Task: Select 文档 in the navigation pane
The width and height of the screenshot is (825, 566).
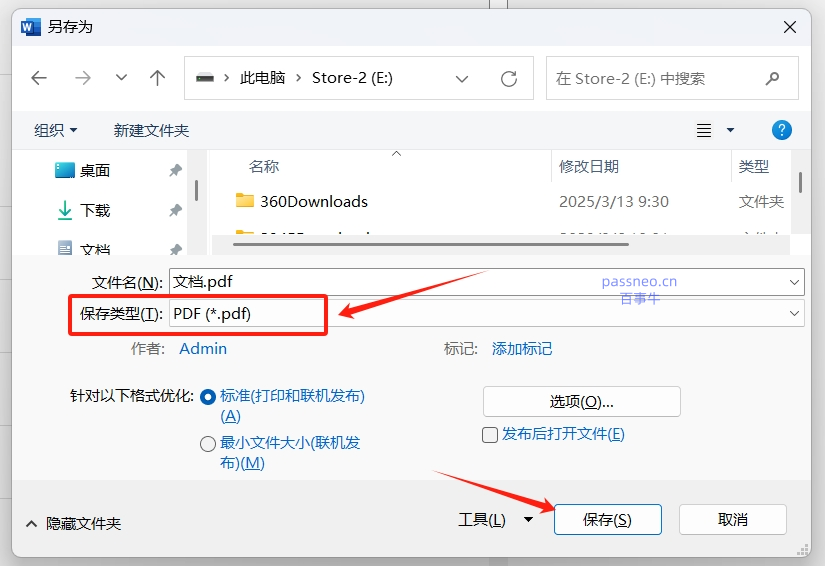Action: click(95, 248)
